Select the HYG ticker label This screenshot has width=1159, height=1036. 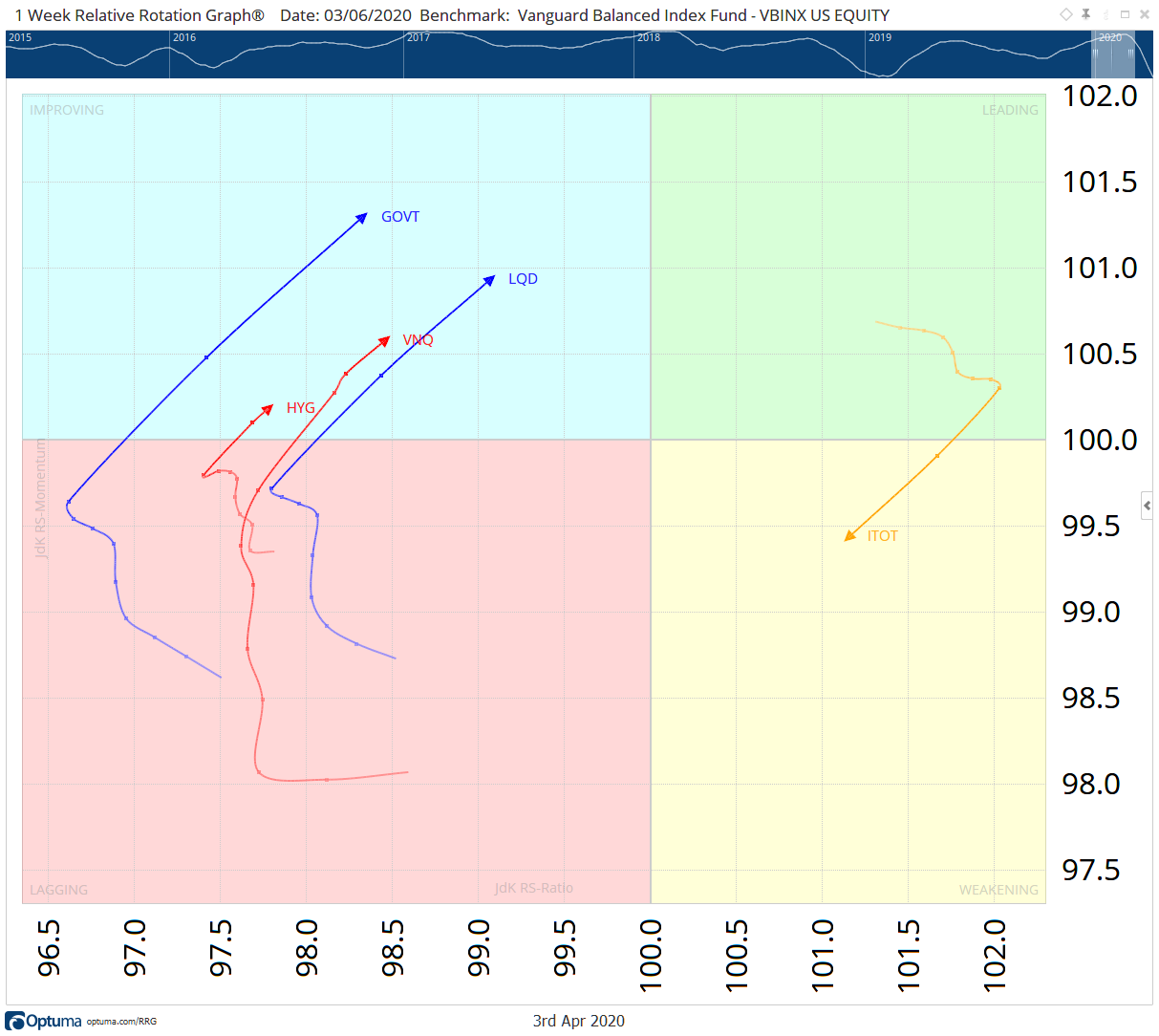pos(301,407)
